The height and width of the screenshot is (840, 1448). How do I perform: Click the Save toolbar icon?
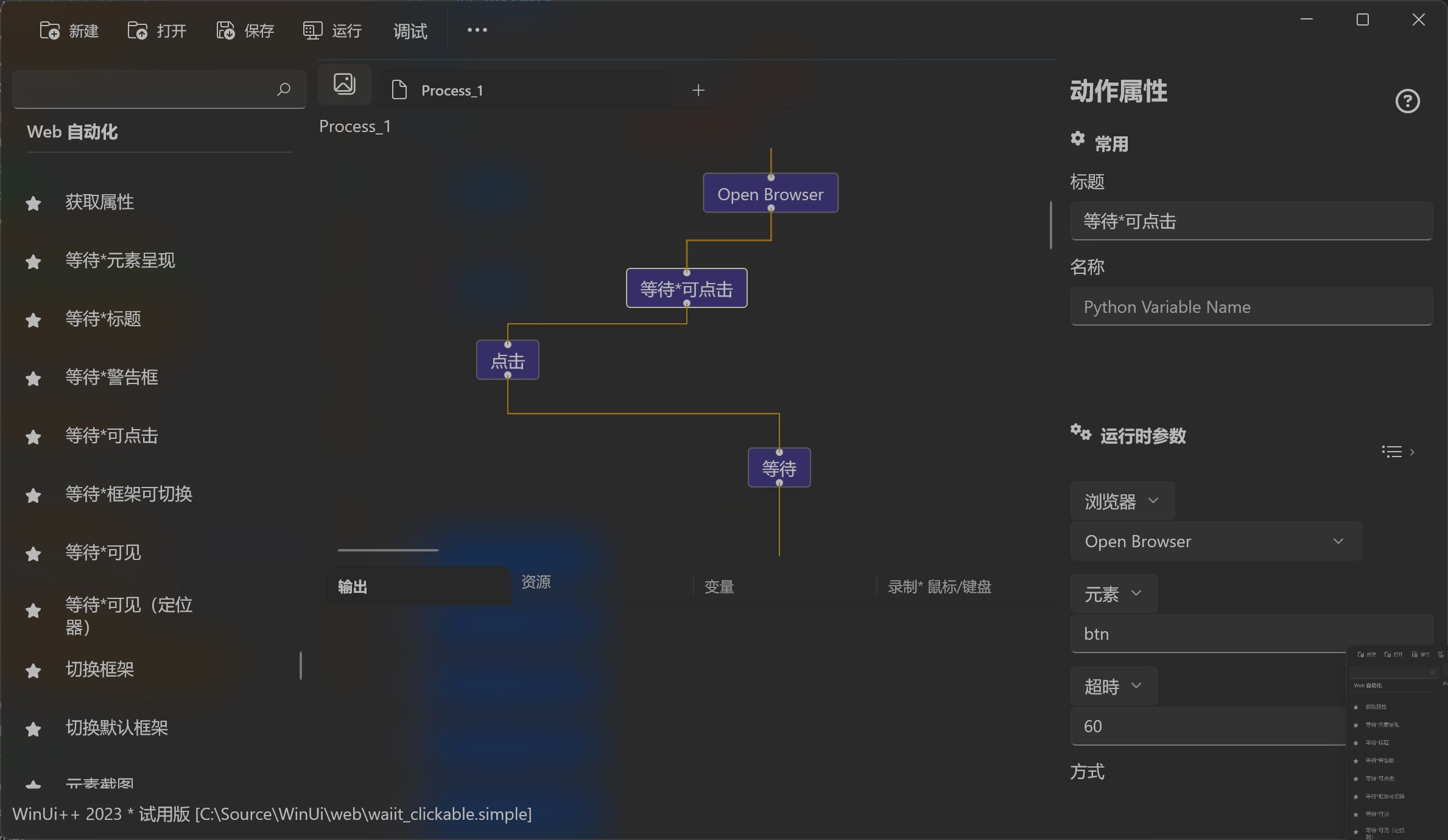[225, 30]
